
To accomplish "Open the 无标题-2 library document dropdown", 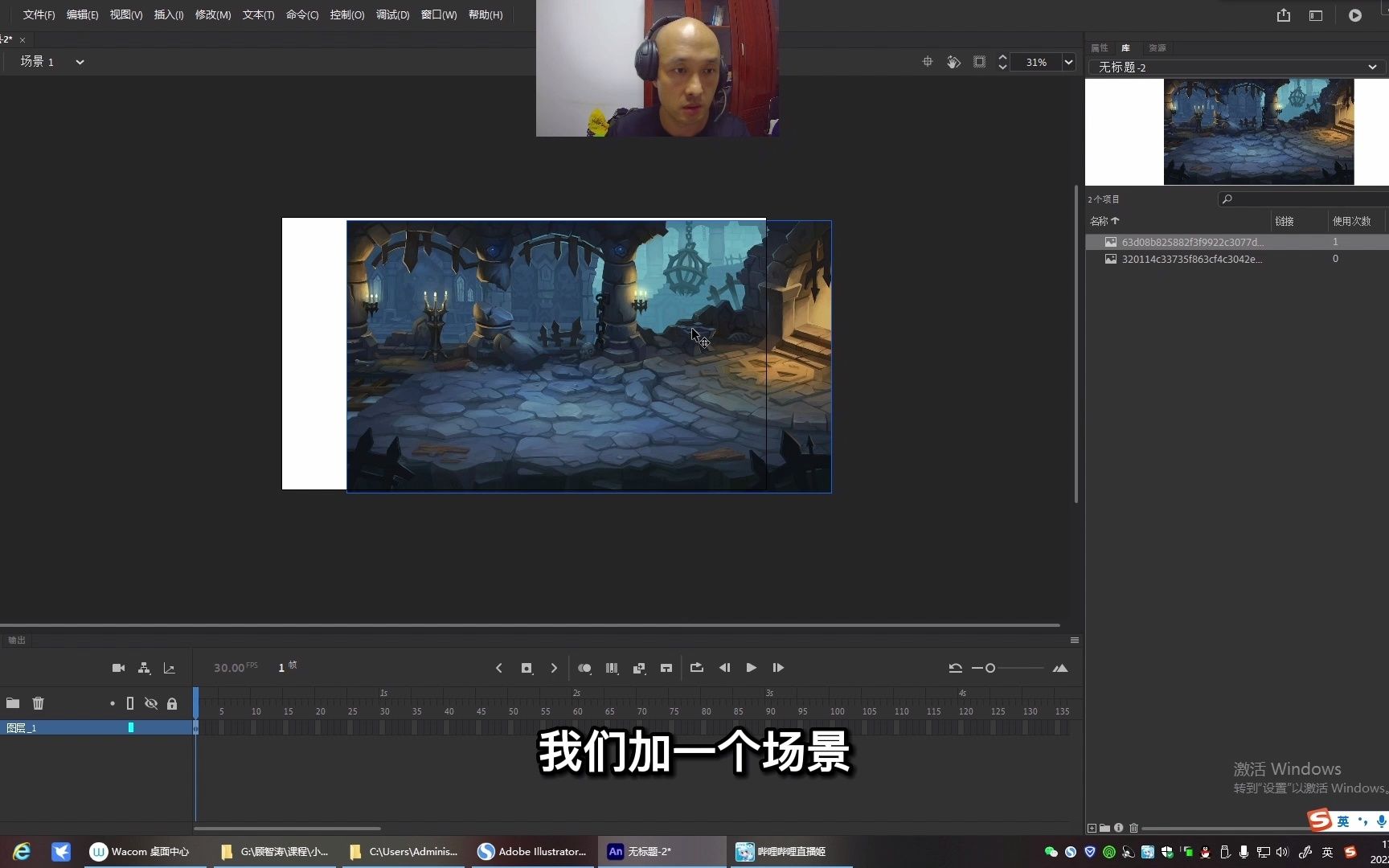I will click(1237, 68).
